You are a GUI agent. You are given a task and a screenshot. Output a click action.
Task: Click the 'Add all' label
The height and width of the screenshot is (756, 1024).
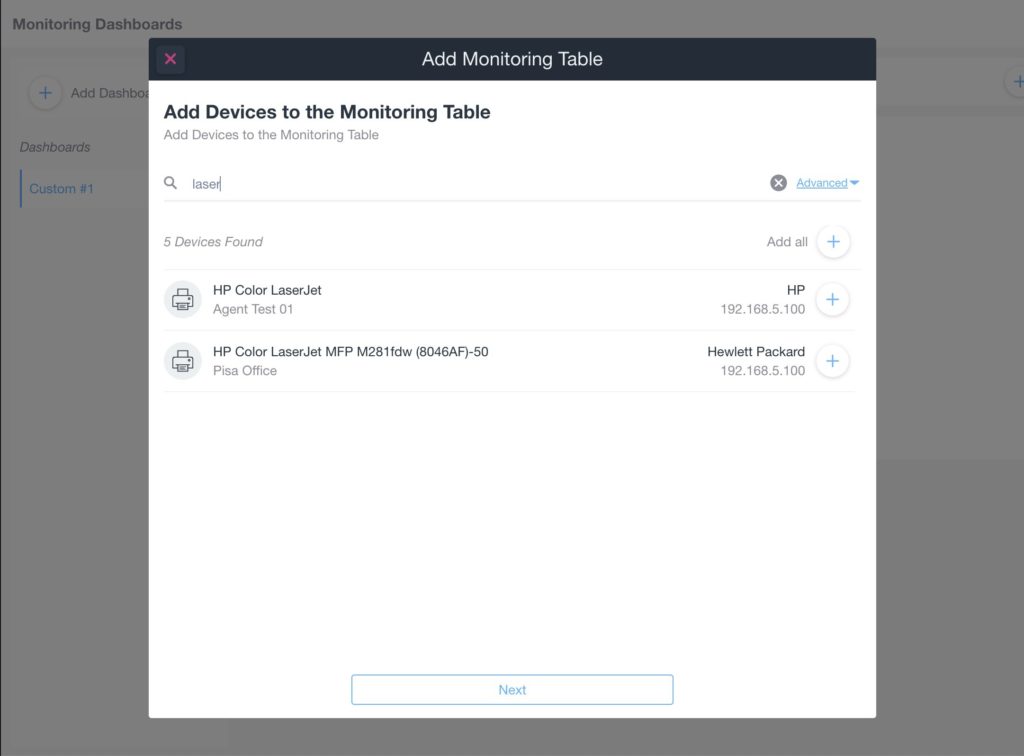coord(787,242)
